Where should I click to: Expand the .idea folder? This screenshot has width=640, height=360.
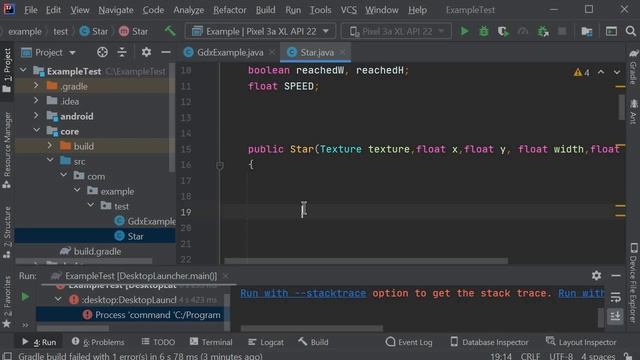click(36, 100)
